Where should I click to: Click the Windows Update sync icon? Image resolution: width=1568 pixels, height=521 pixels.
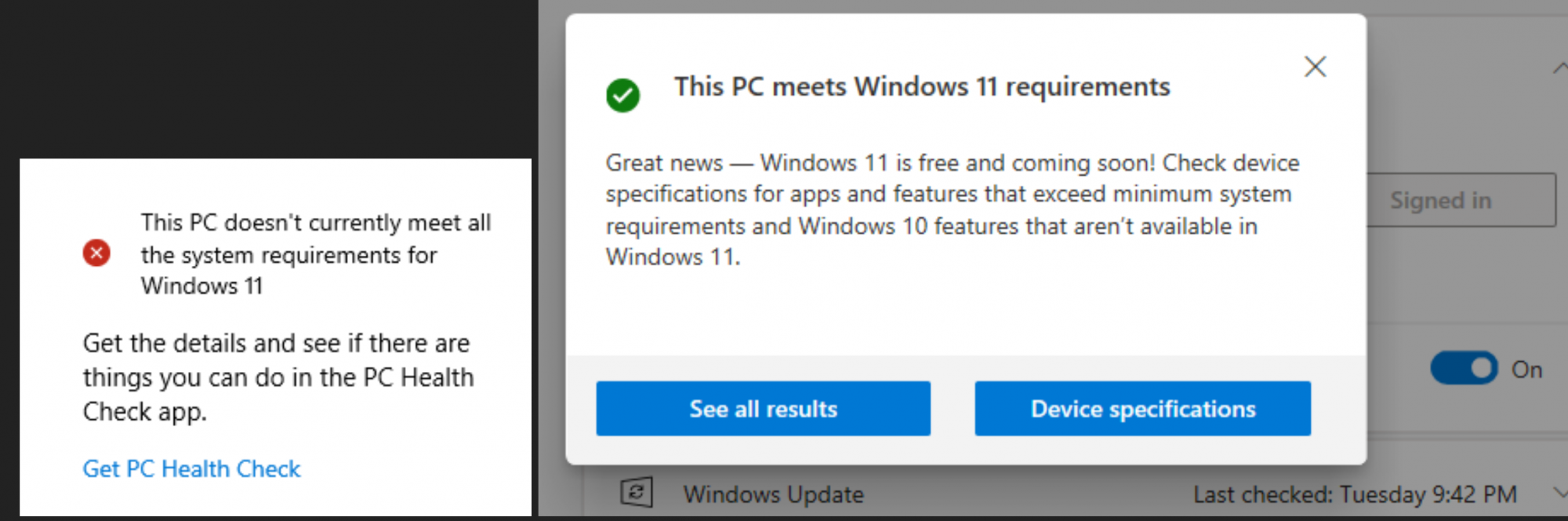coord(636,493)
